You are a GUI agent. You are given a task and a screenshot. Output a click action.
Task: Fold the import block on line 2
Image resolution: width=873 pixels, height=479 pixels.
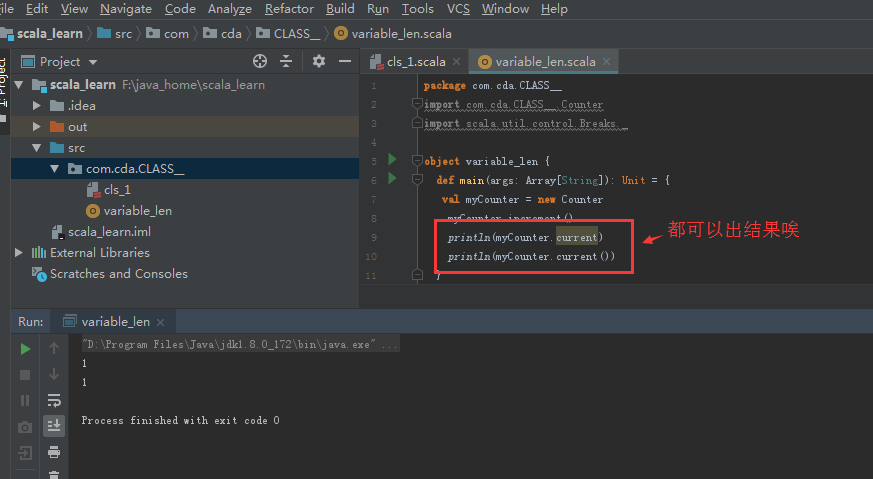(417, 104)
